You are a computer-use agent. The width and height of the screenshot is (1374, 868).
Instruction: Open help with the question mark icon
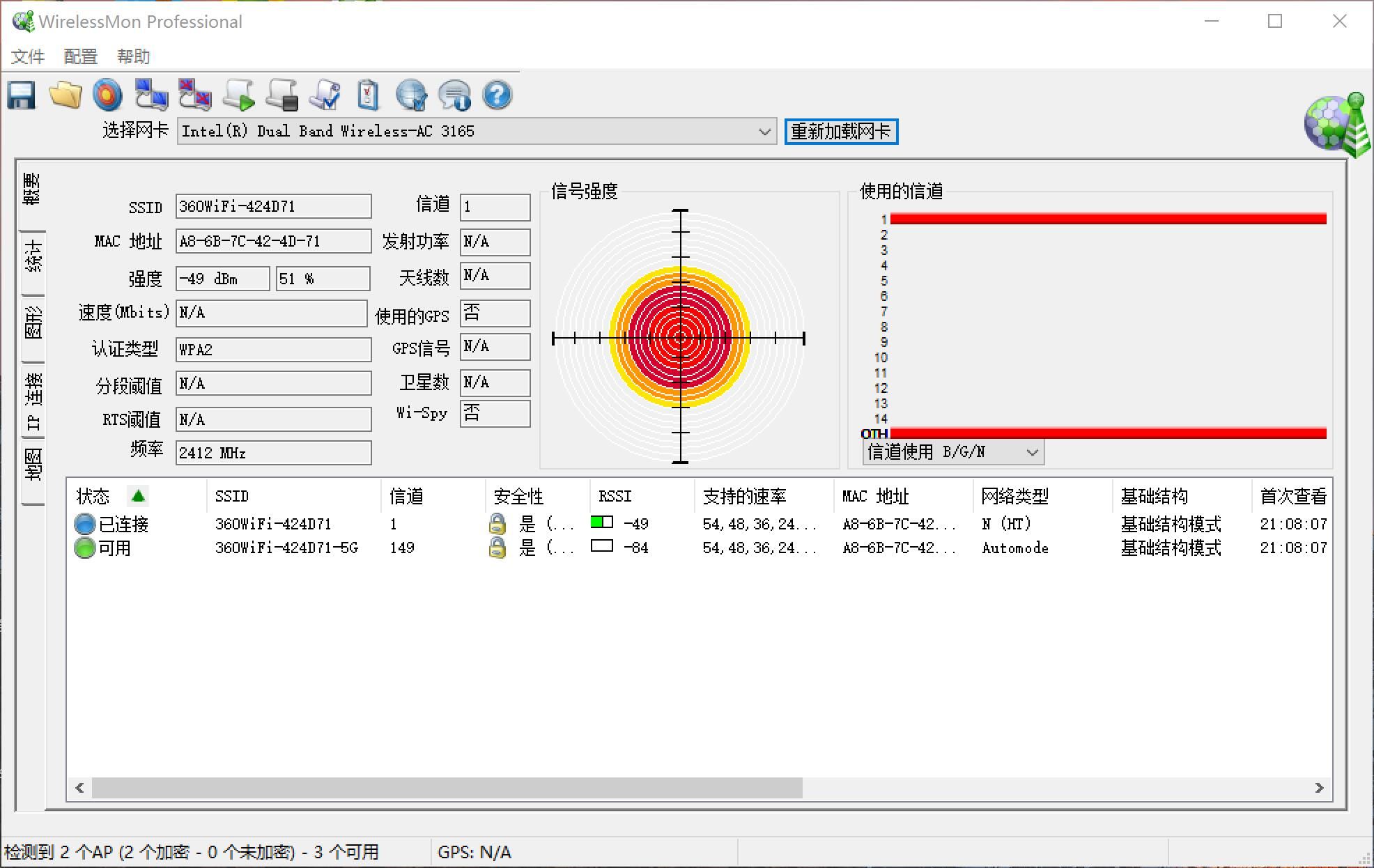coord(497,95)
